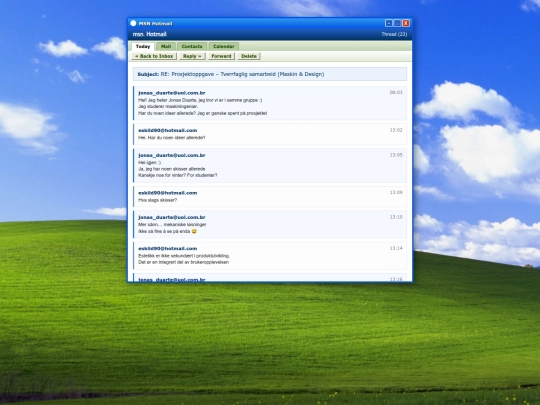Select the 13:14 message about Estetikk
Image resolution: width=540 pixels, height=405 pixels.
270,256
